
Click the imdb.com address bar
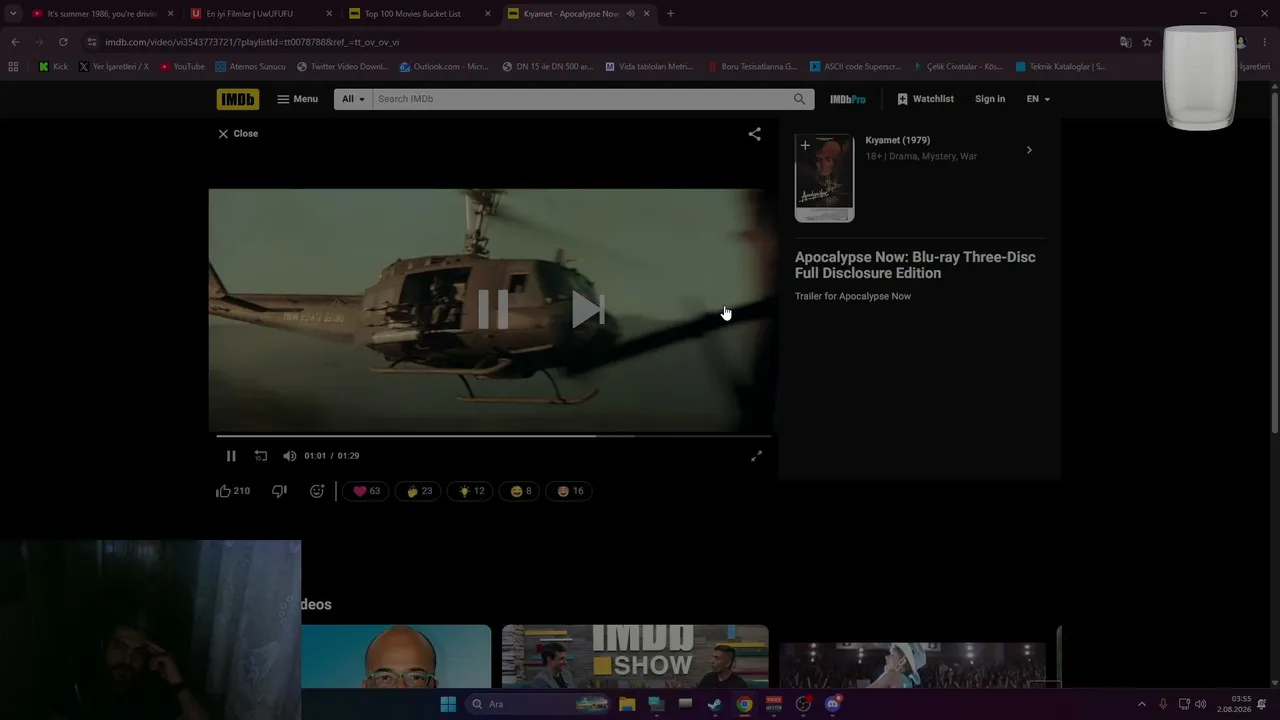pyautogui.click(x=600, y=42)
